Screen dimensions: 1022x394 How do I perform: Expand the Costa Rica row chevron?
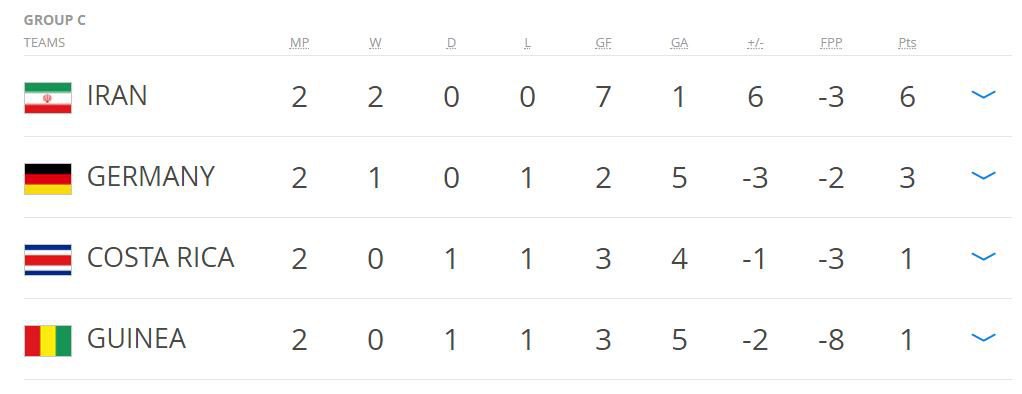pyautogui.click(x=983, y=256)
